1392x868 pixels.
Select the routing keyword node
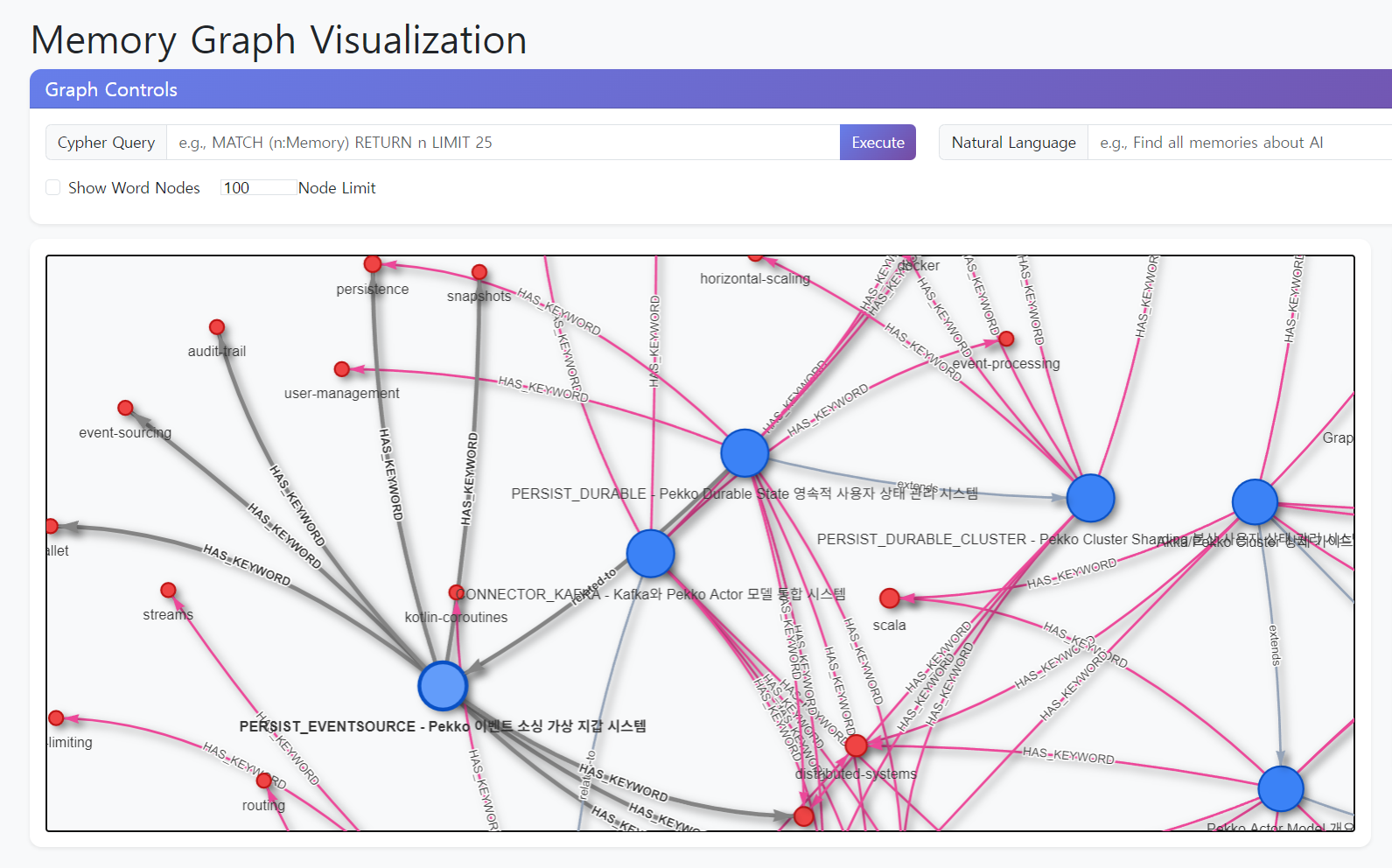[263, 781]
